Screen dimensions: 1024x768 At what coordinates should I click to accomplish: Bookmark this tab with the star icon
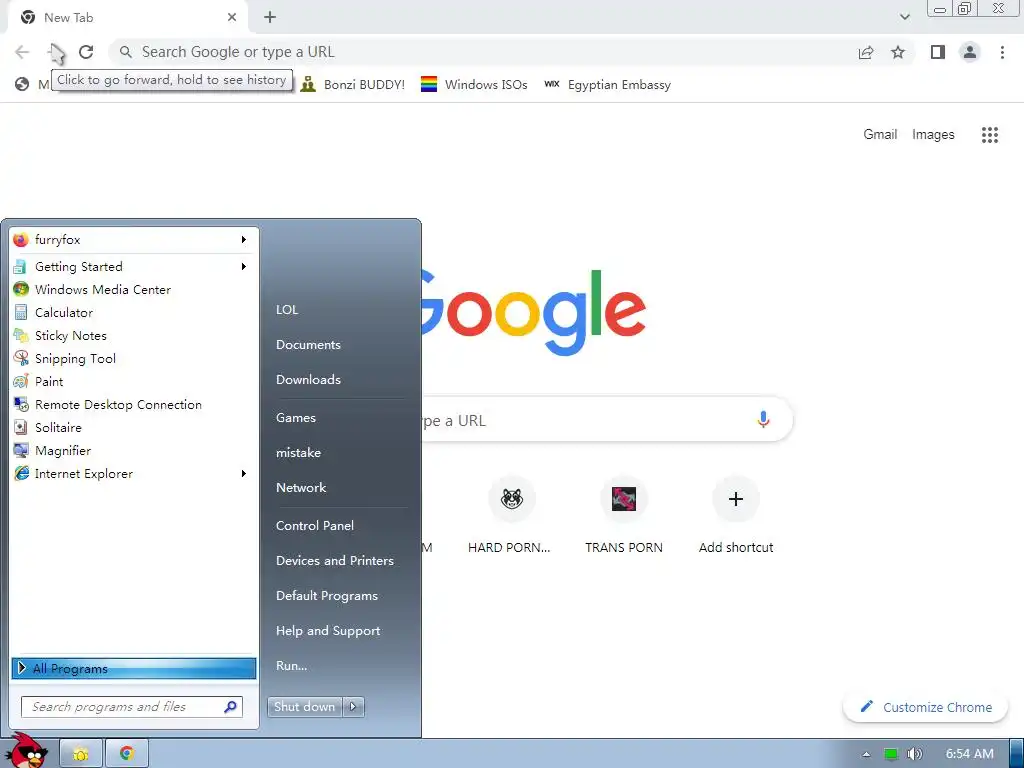tap(898, 52)
